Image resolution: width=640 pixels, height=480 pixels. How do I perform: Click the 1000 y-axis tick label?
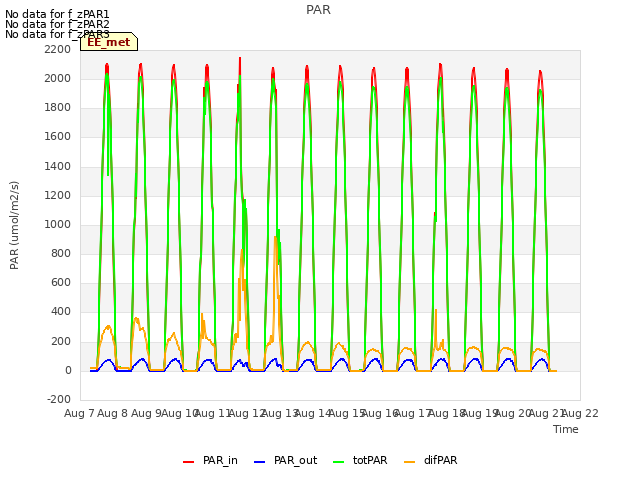[x=58, y=224]
